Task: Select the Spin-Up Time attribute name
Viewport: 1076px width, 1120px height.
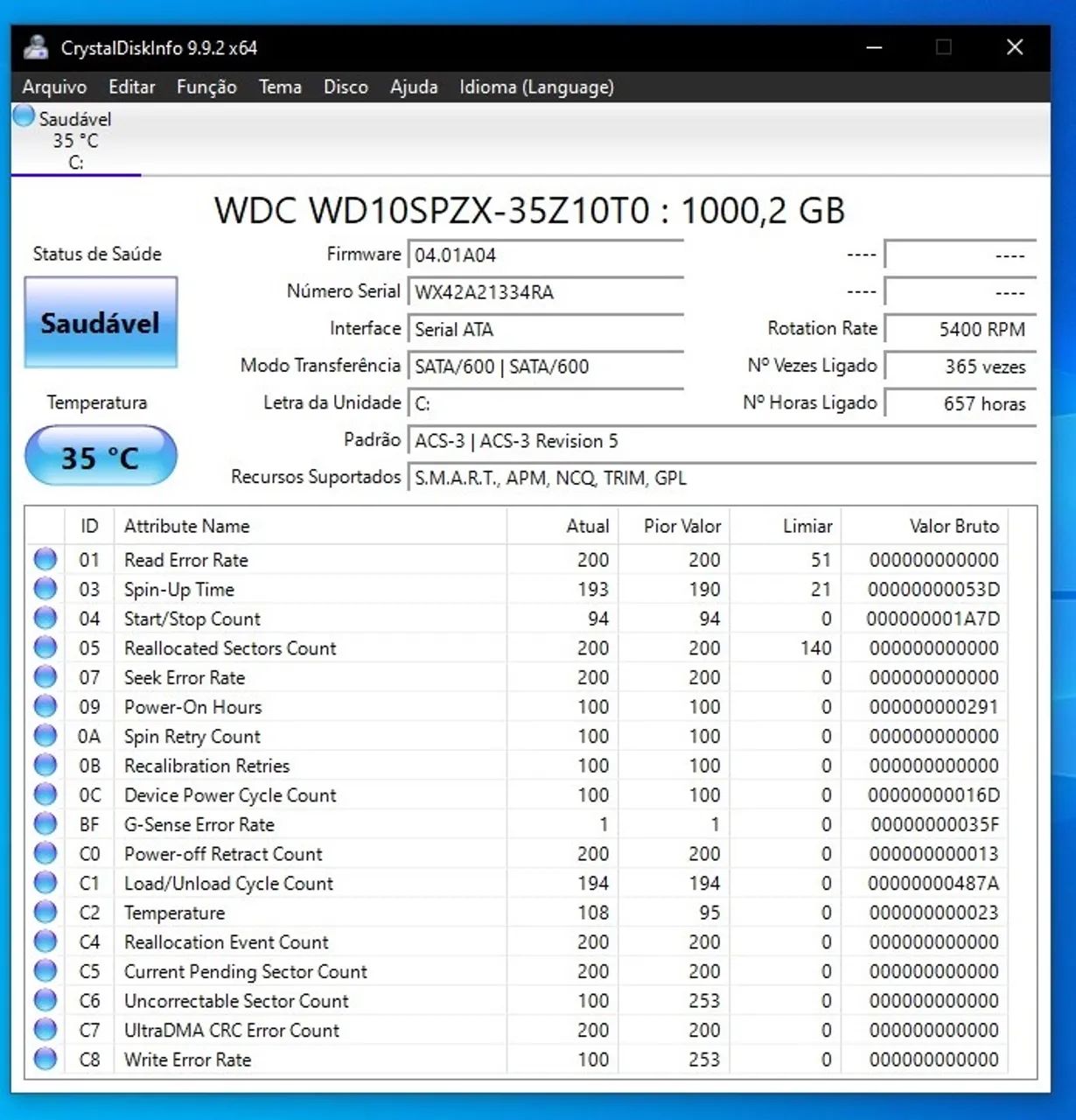Action: point(179,590)
